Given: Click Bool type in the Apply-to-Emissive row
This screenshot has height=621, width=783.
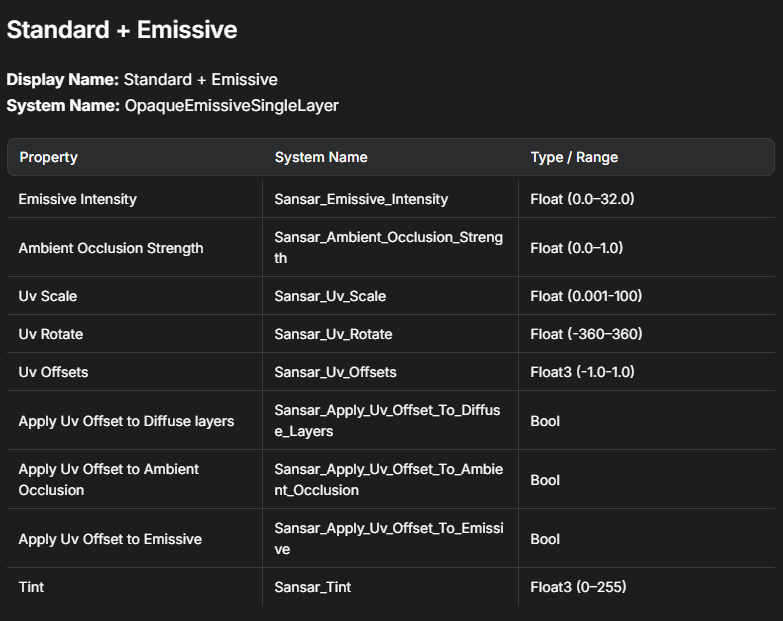Looking at the screenshot, I should (x=545, y=539).
